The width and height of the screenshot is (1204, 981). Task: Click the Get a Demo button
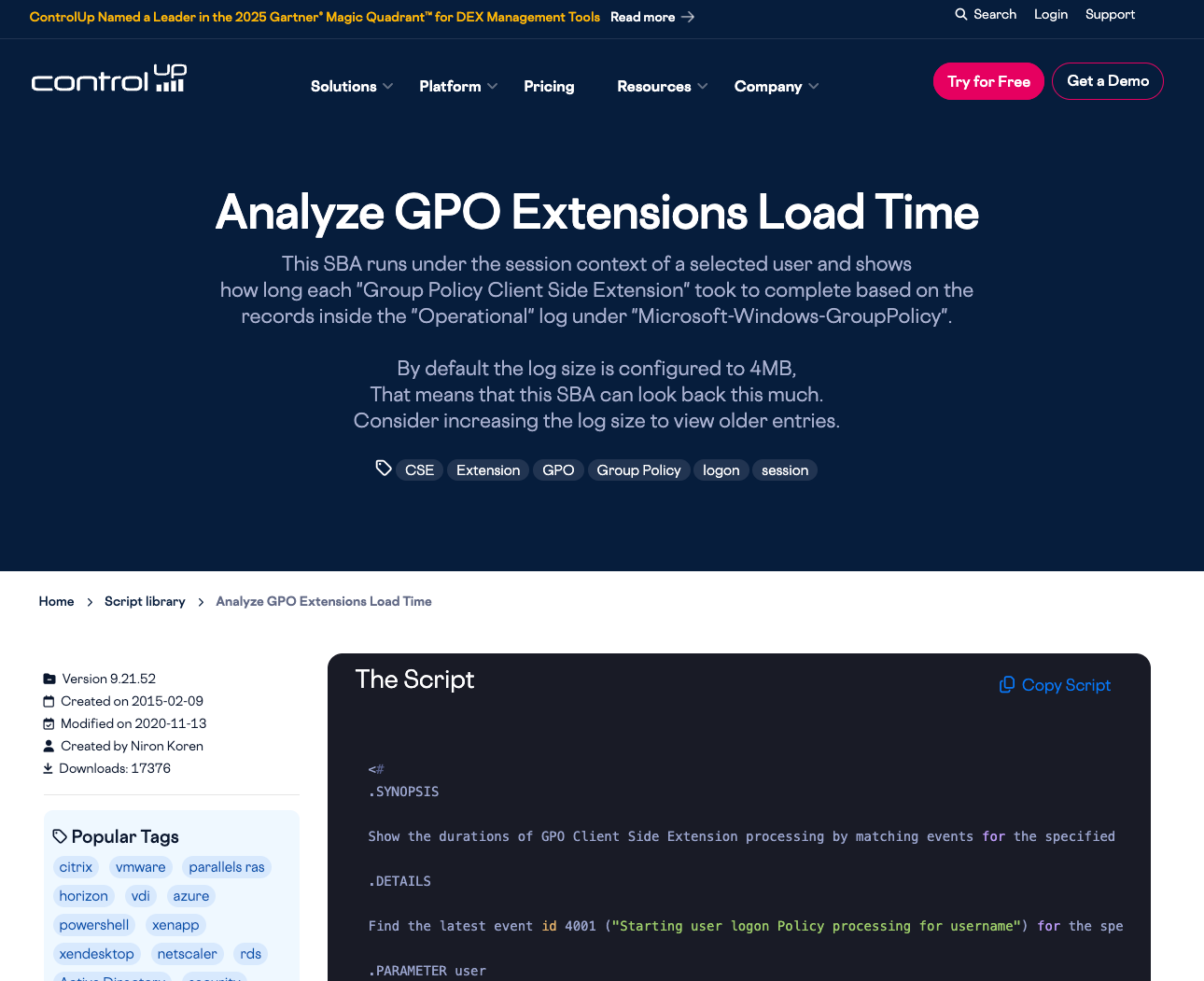point(1108,81)
